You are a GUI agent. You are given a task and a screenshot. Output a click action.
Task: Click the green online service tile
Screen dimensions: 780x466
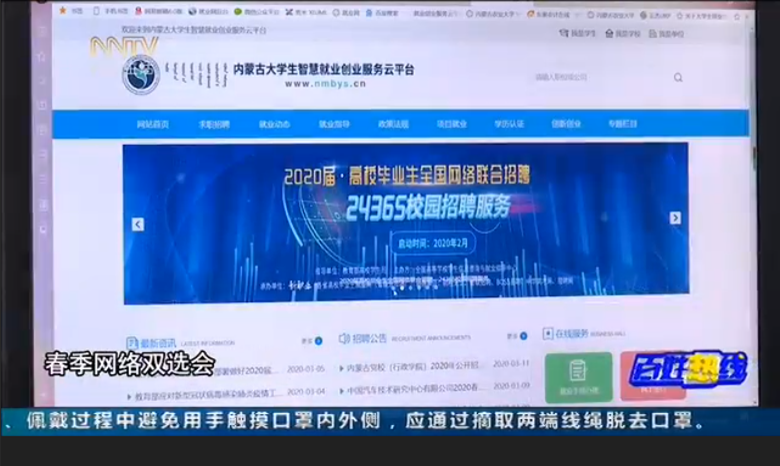click(578, 375)
